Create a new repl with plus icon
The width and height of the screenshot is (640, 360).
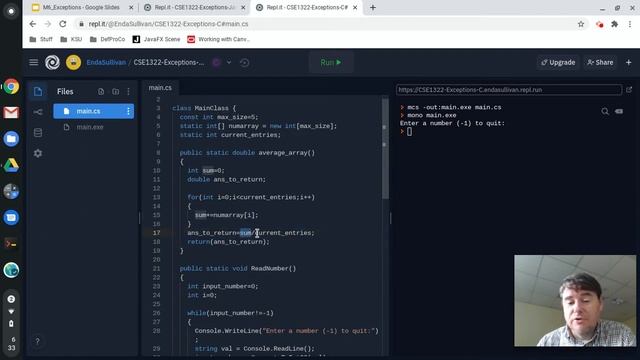tap(629, 62)
